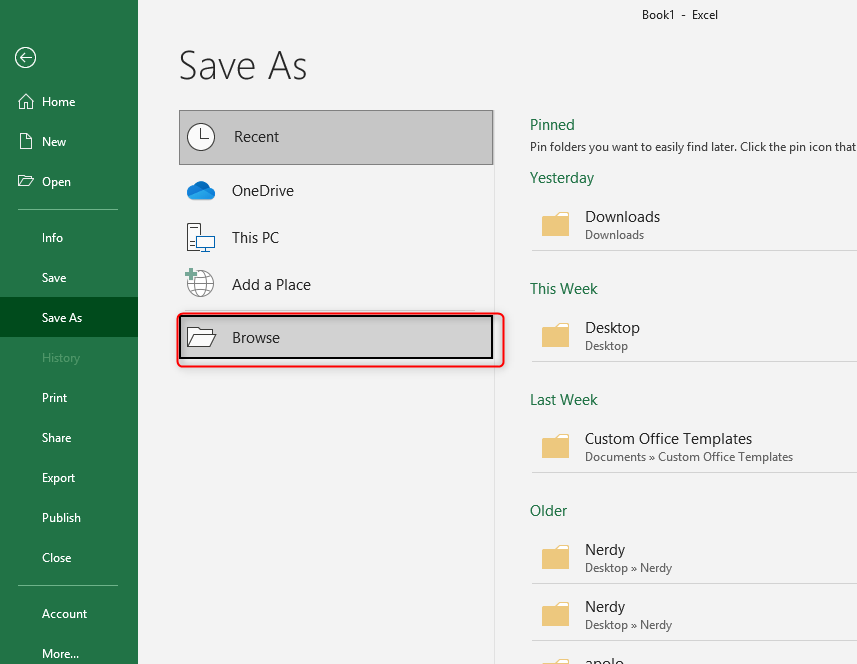Open OneDrive via its cloud icon
The image size is (857, 664).
(x=200, y=190)
